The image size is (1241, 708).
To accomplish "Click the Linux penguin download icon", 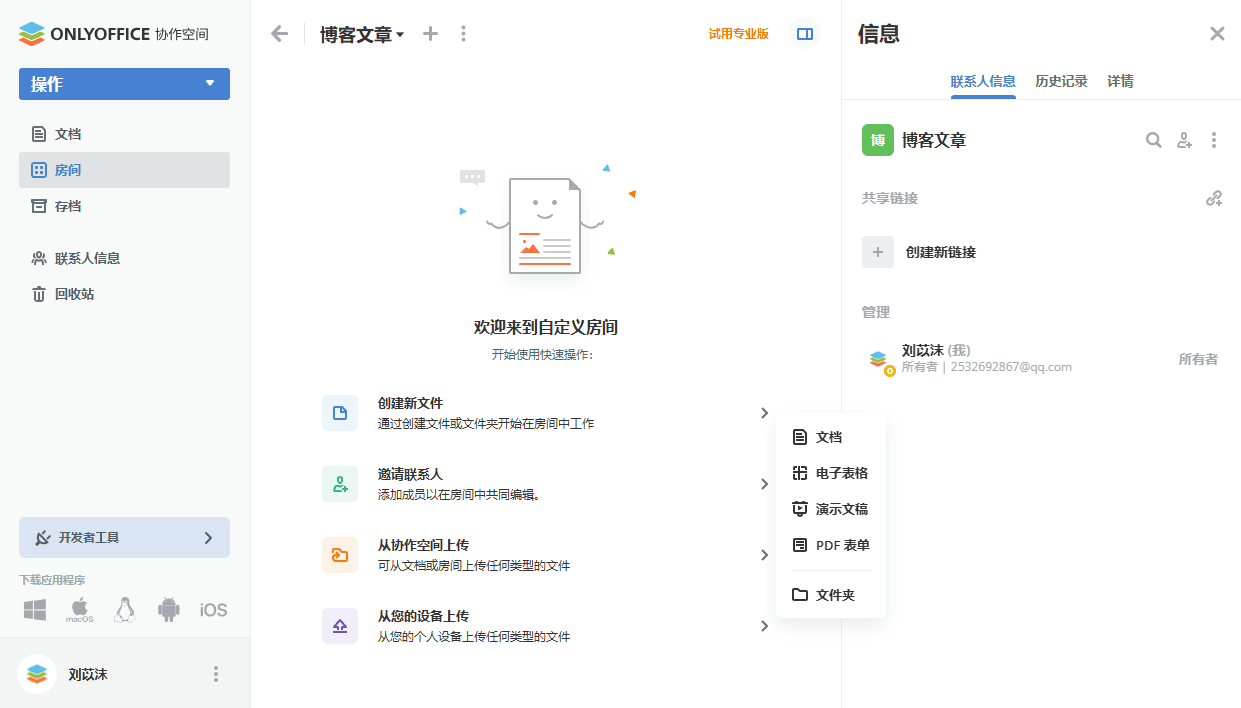I will (125, 610).
